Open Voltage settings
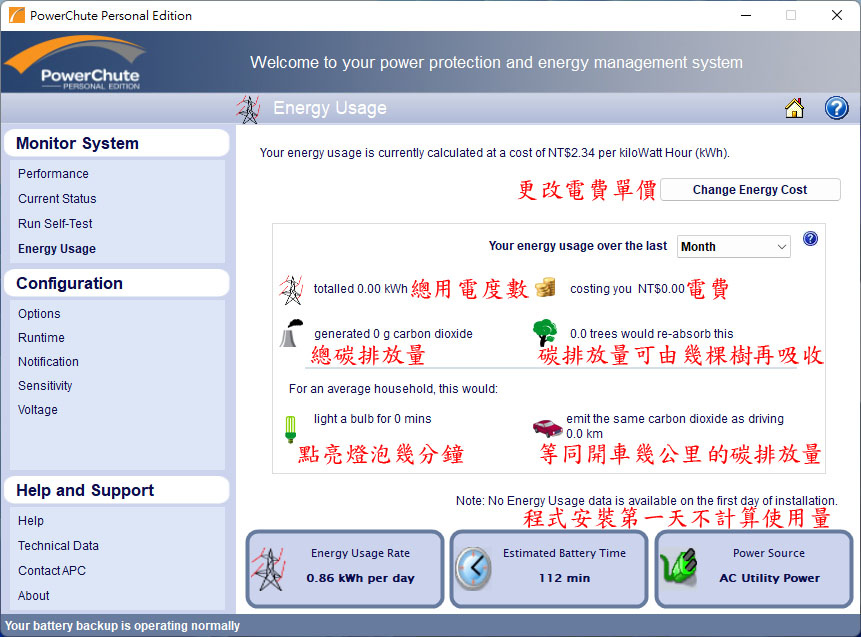 pos(37,410)
